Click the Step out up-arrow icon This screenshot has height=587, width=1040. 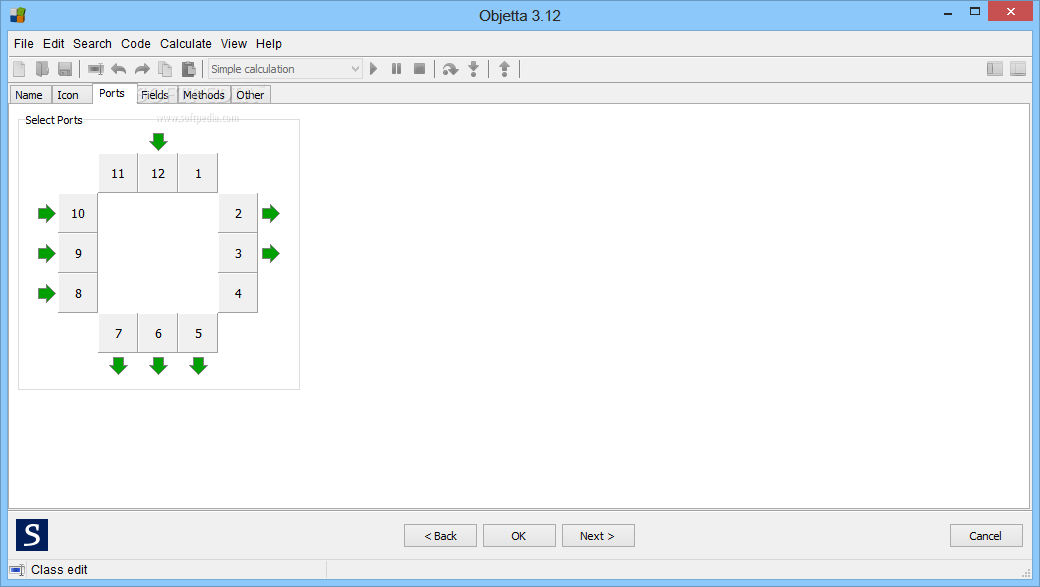pyautogui.click(x=504, y=69)
